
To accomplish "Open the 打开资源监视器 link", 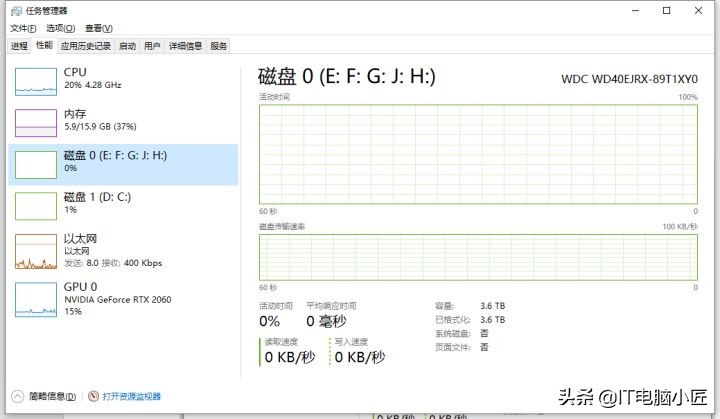I will point(131,396).
